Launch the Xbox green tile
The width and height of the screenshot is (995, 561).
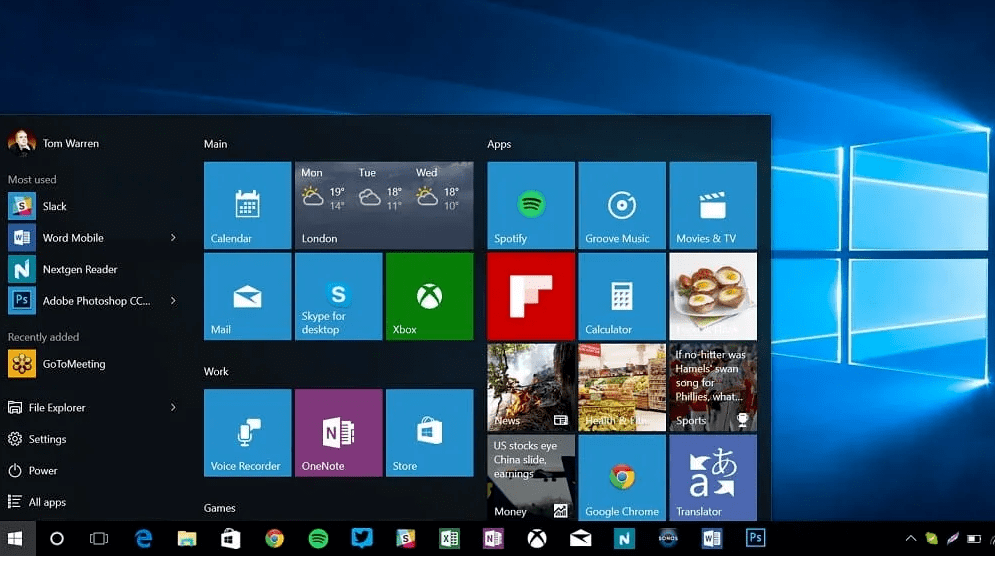pyautogui.click(x=429, y=296)
